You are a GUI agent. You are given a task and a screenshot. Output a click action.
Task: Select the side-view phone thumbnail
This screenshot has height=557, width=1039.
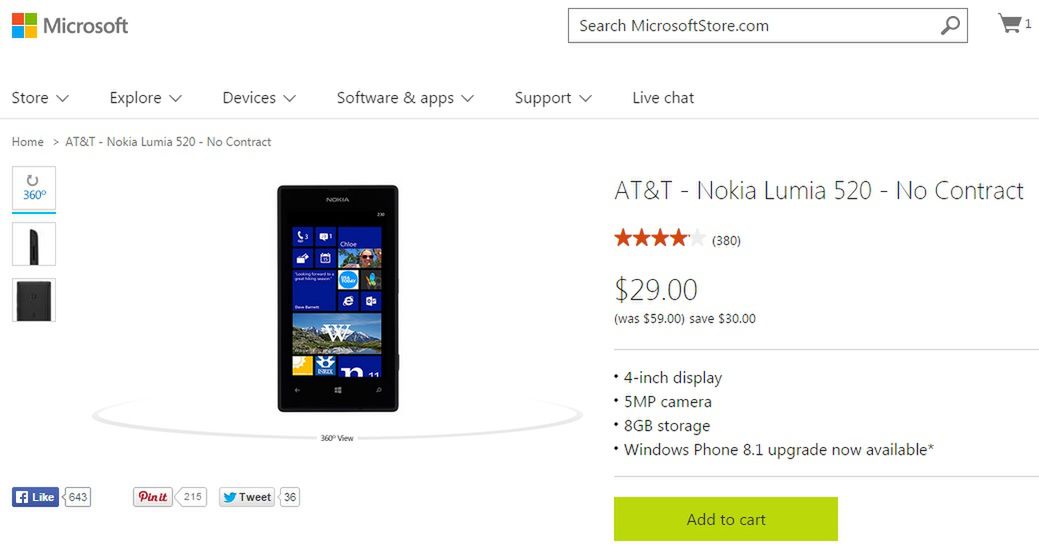pos(34,244)
